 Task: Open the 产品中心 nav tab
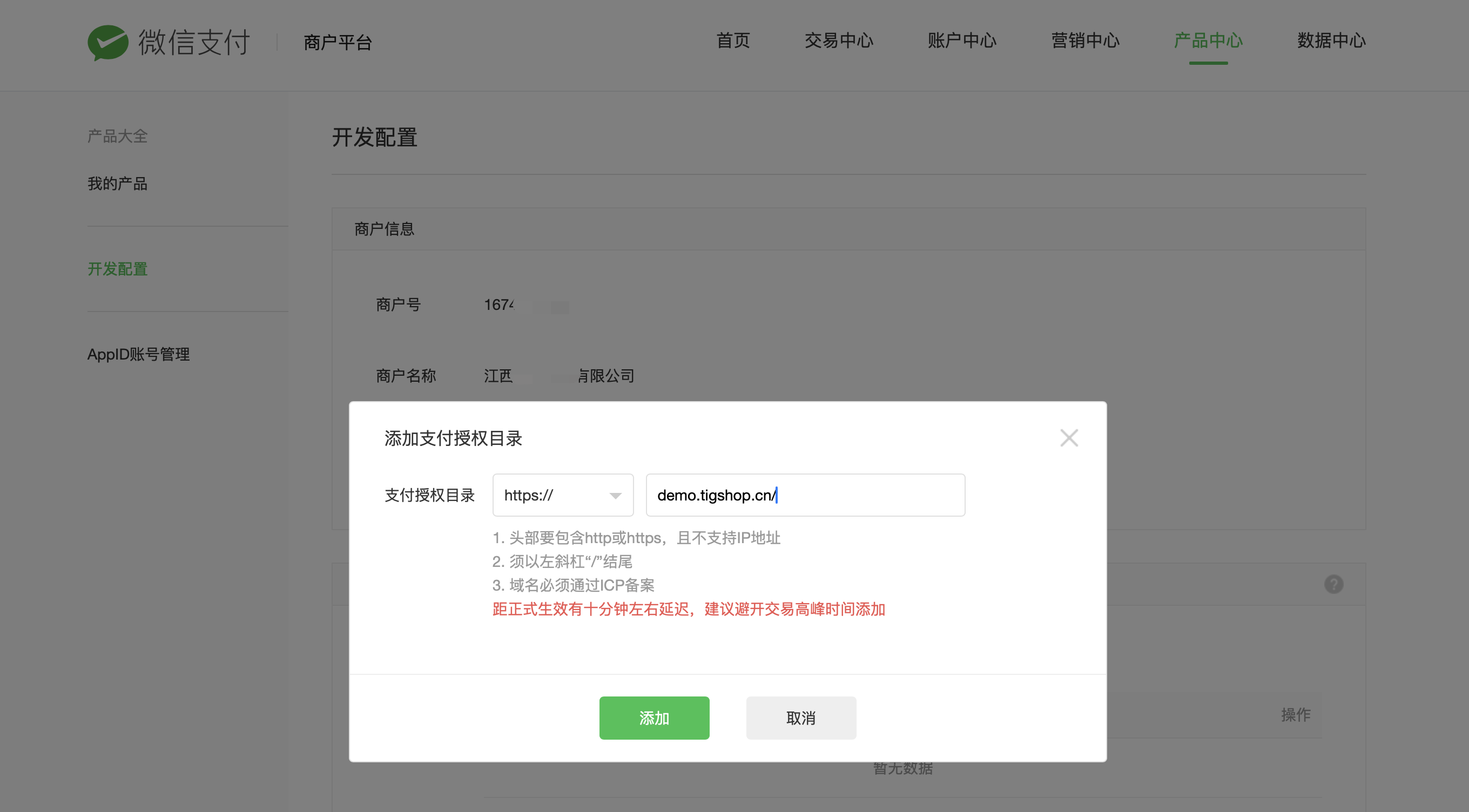click(1208, 41)
